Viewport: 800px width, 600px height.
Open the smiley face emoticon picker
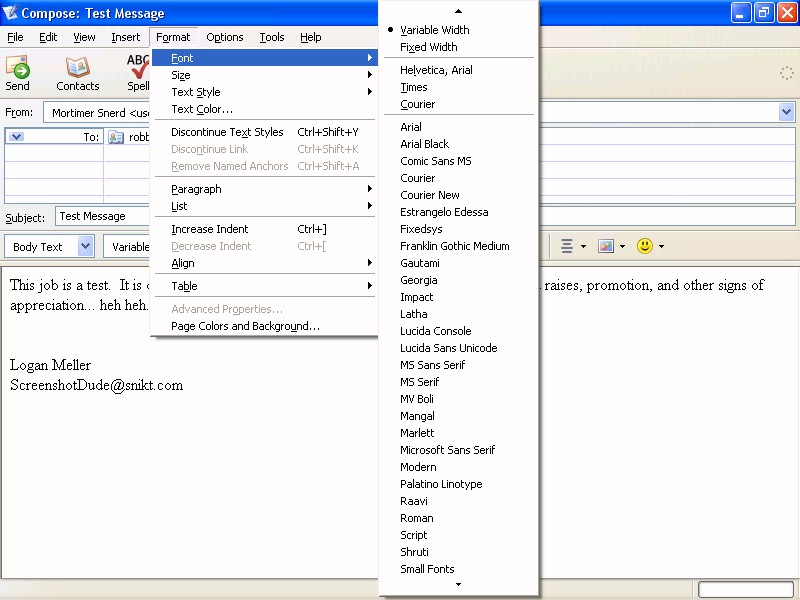tap(644, 246)
